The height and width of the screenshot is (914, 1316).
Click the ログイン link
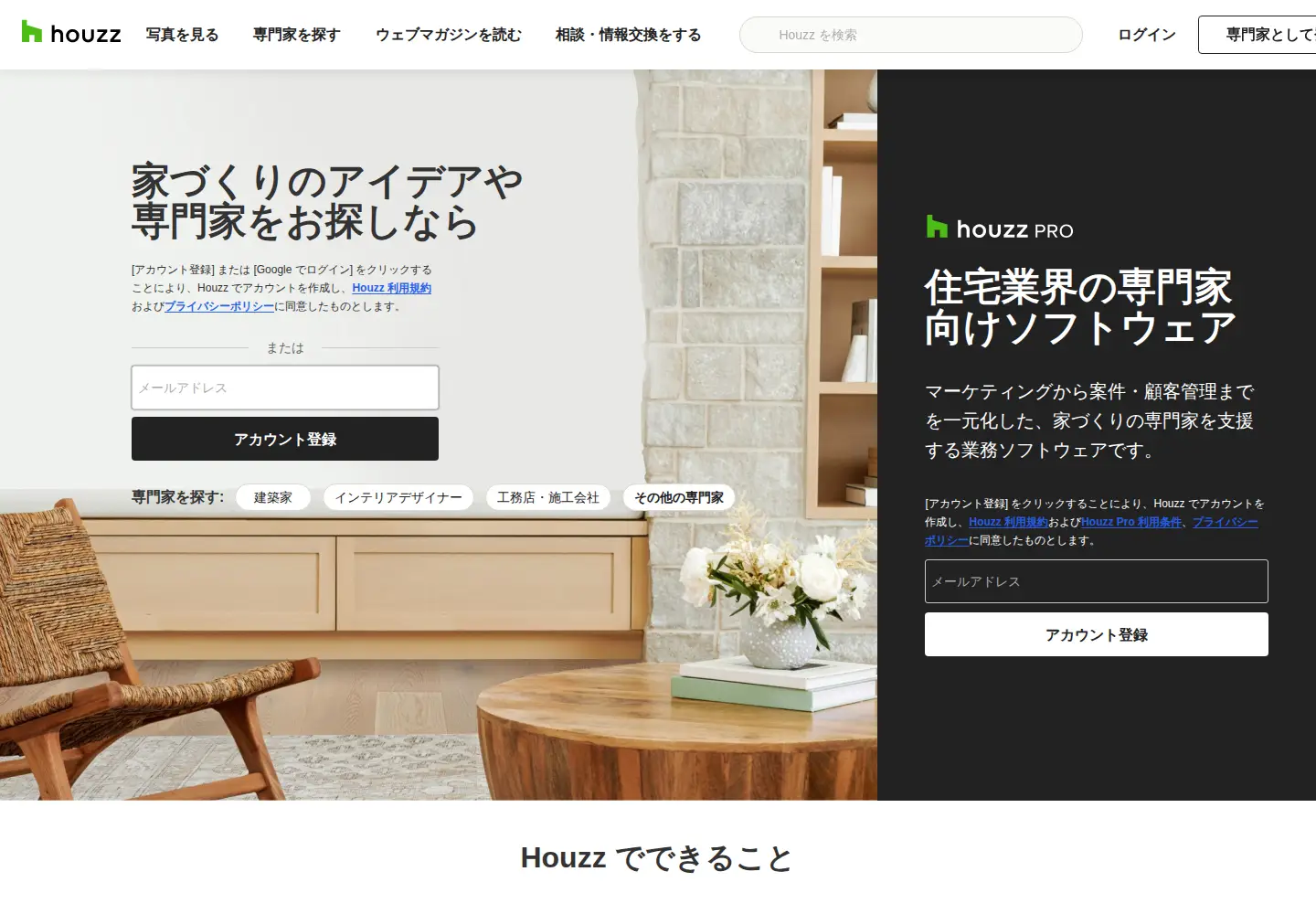click(x=1147, y=35)
